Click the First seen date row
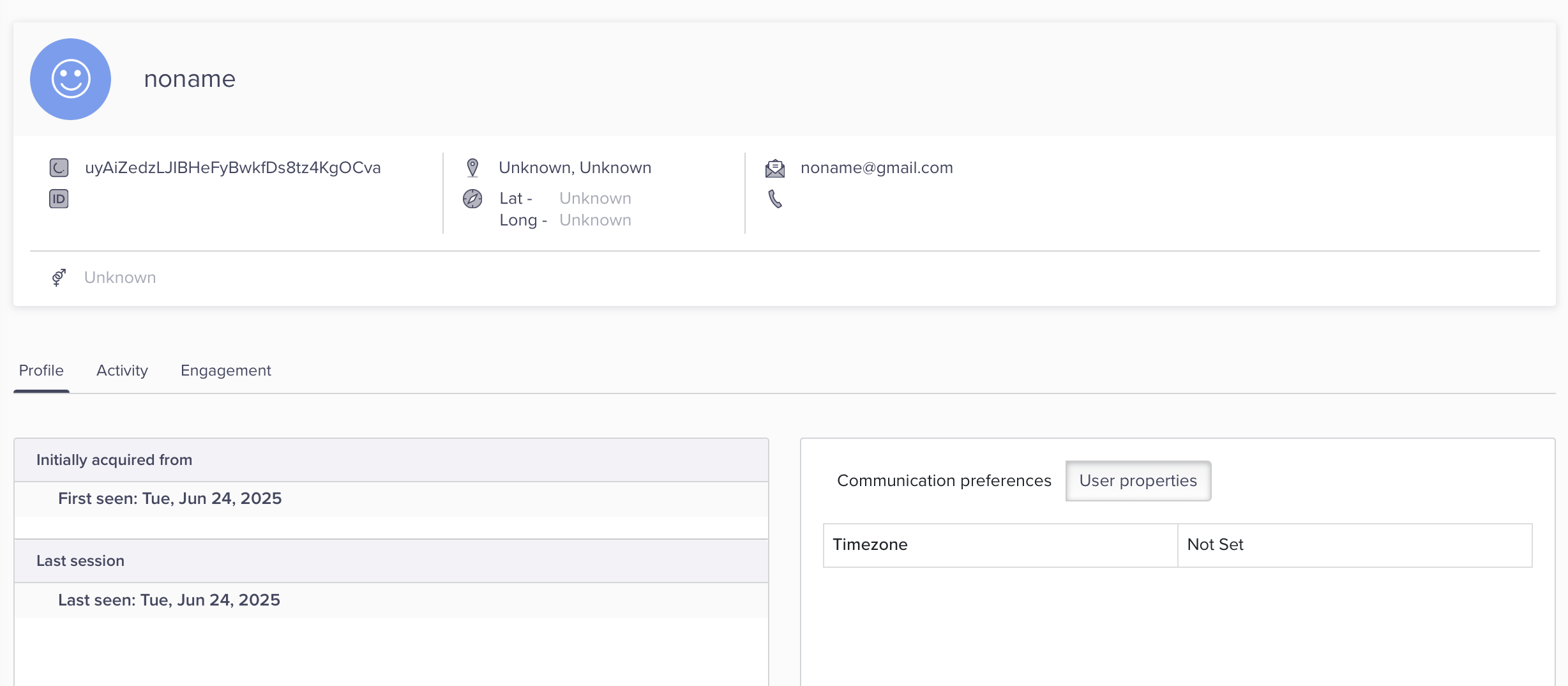The height and width of the screenshot is (686, 1568). click(x=170, y=498)
